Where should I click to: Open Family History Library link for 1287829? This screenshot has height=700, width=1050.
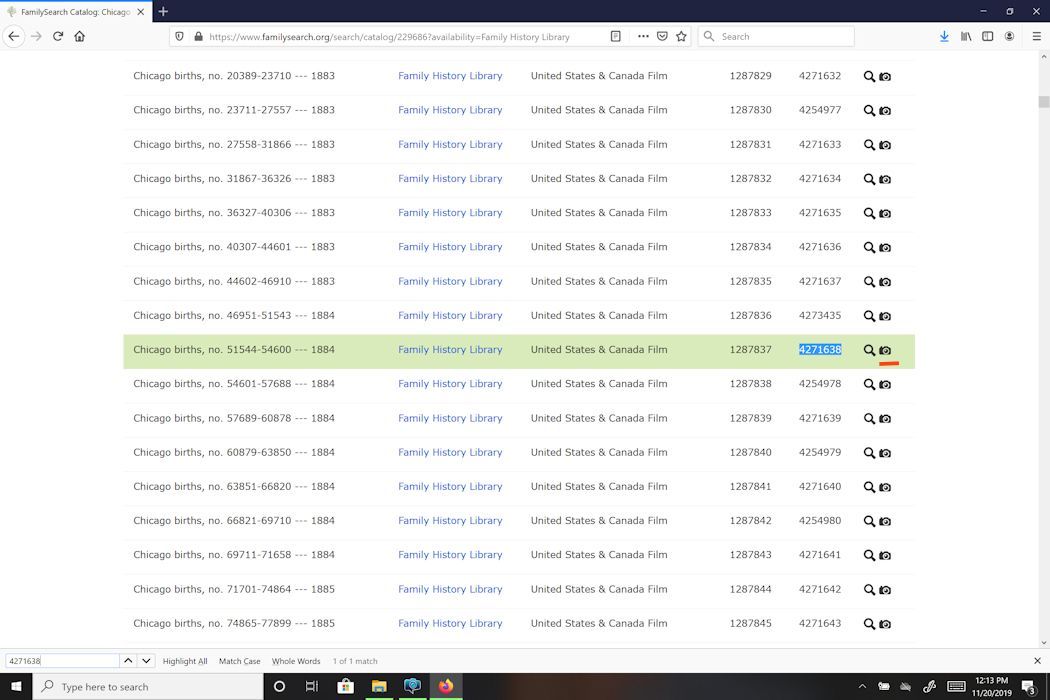pyautogui.click(x=450, y=76)
